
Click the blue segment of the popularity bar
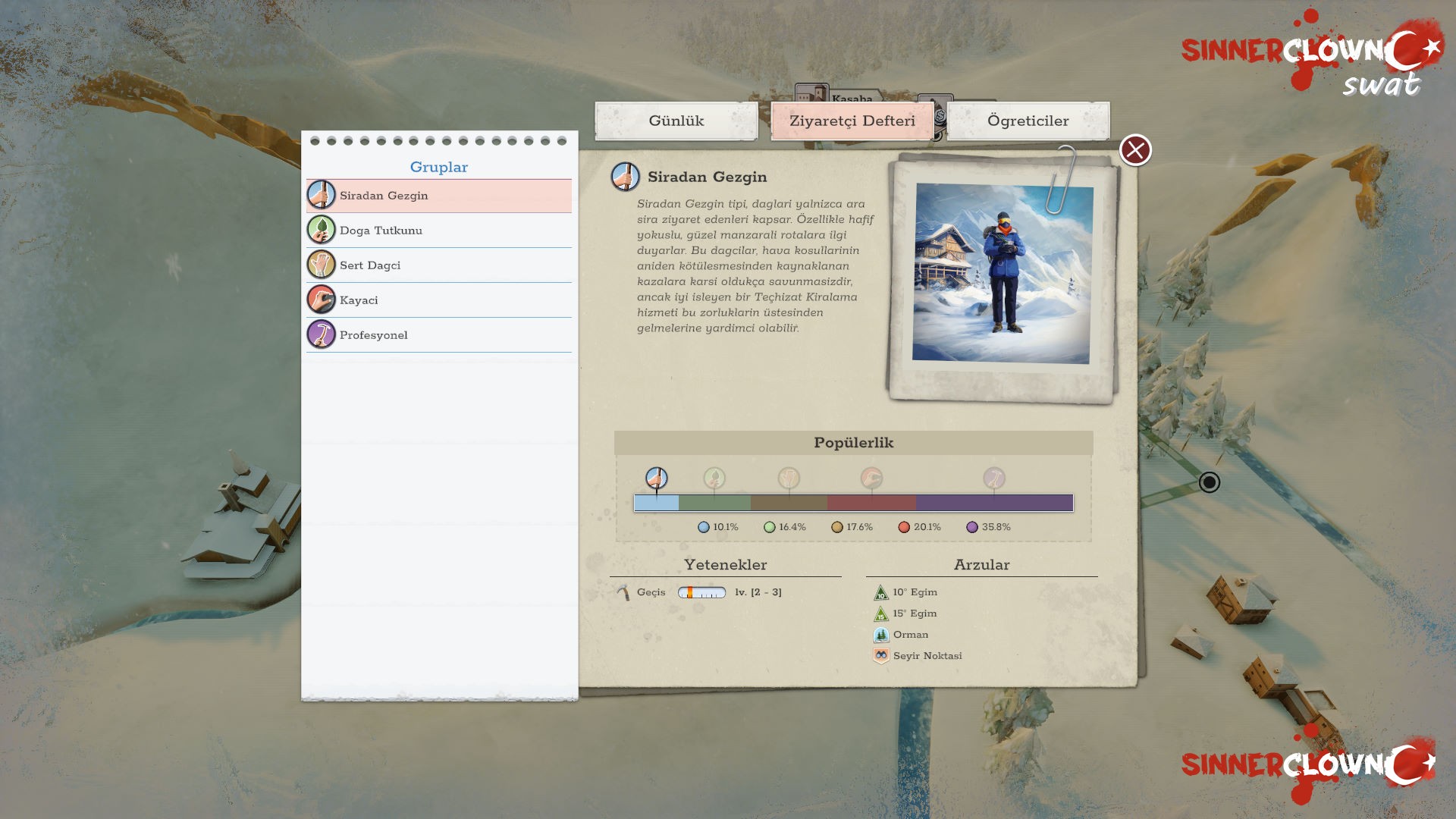click(x=656, y=503)
